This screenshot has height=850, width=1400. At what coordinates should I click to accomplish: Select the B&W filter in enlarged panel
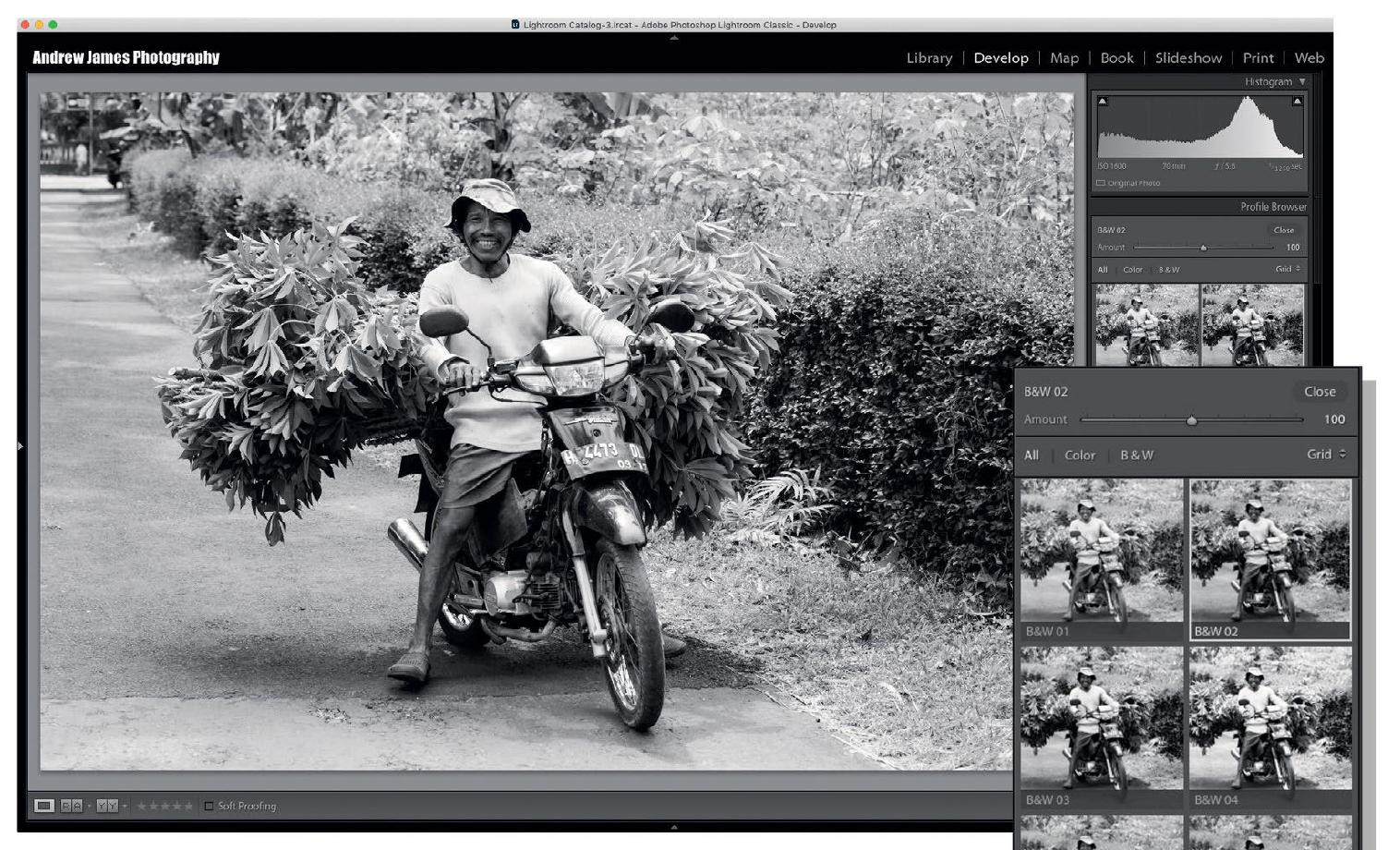click(x=1137, y=455)
